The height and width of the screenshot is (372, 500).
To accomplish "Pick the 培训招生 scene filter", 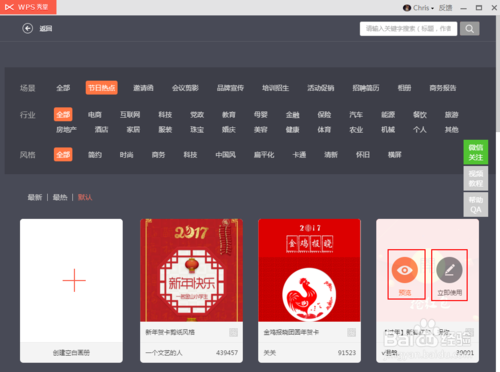I will click(x=275, y=88).
